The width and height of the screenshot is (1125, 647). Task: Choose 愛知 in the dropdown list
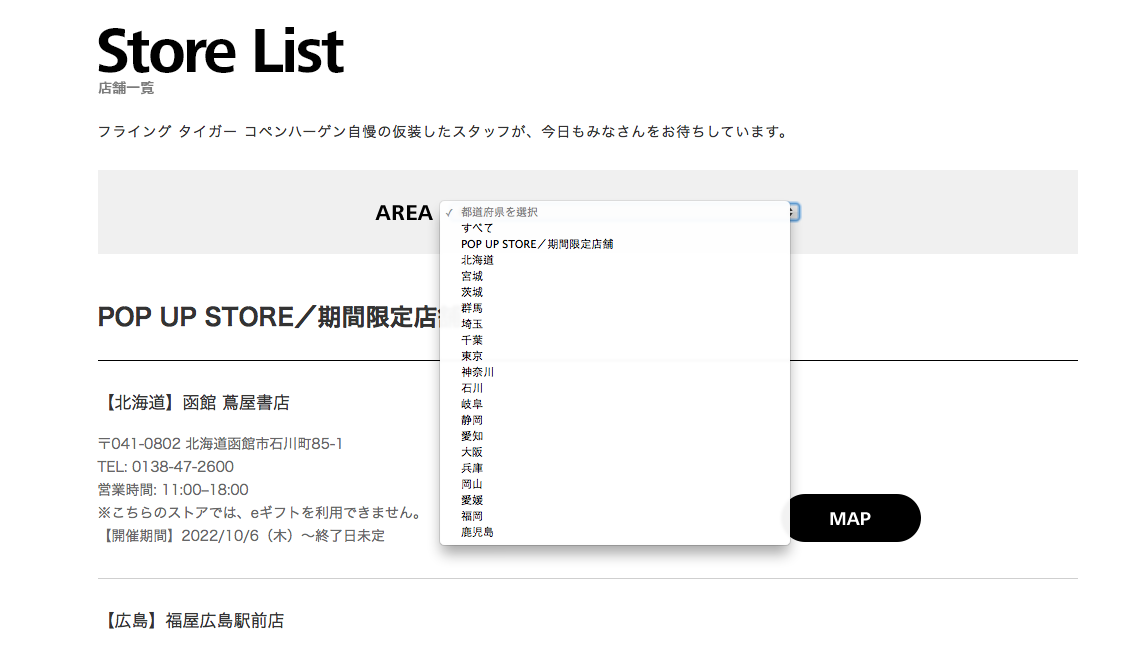click(x=614, y=436)
